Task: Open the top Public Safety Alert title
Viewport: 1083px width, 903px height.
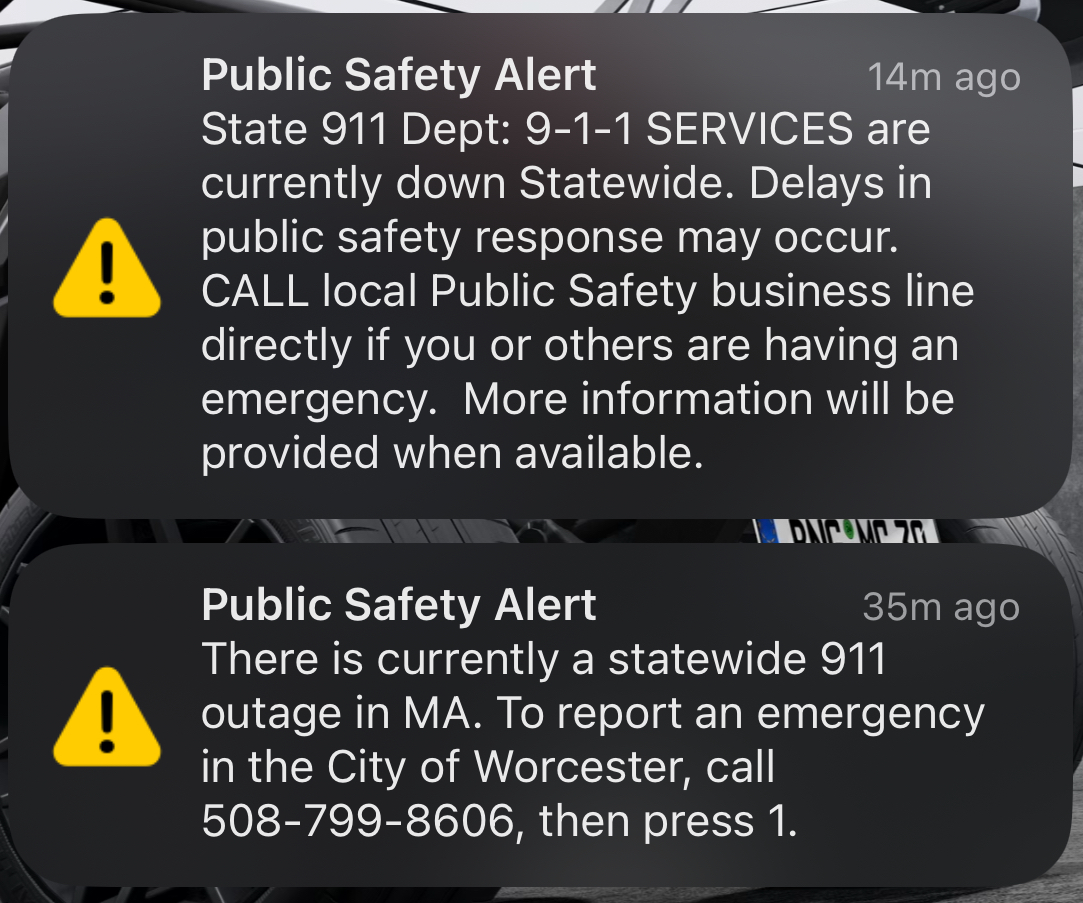Action: (x=399, y=75)
